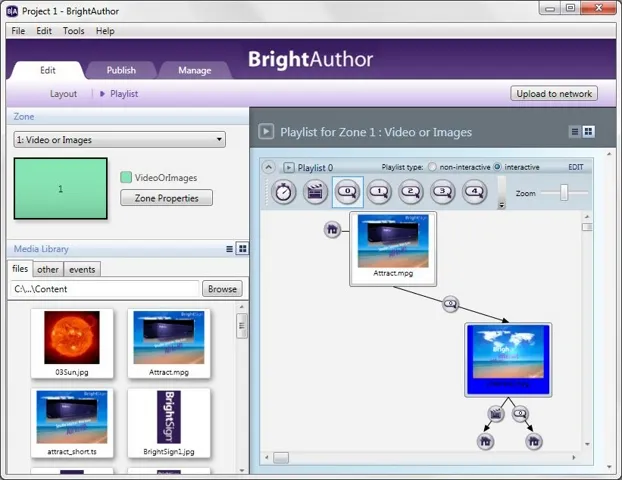Select the button 3 input event icon
The width and height of the screenshot is (622, 480).
tap(443, 192)
